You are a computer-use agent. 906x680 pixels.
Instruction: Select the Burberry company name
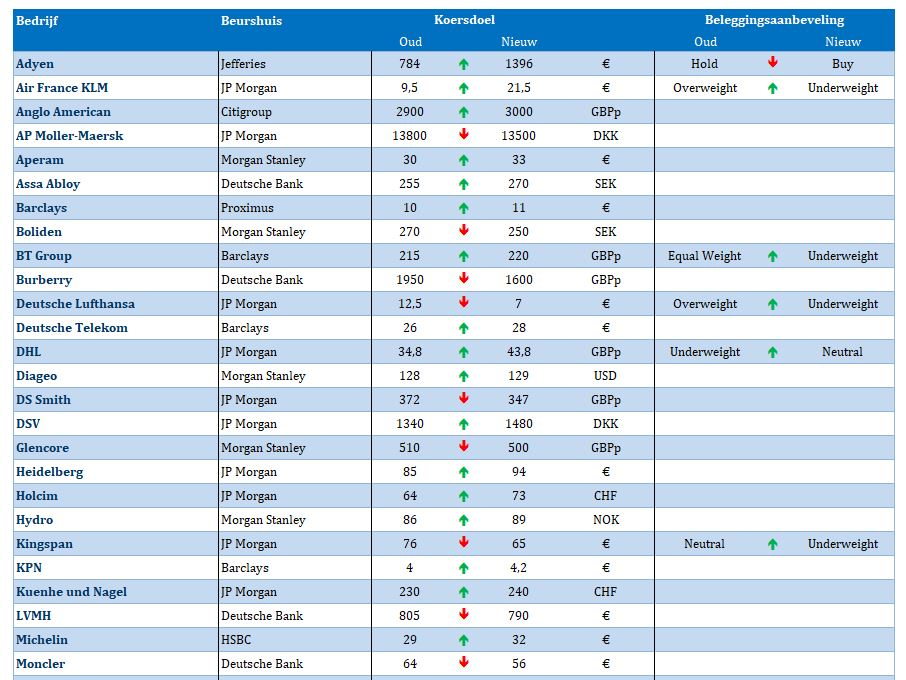pos(44,280)
